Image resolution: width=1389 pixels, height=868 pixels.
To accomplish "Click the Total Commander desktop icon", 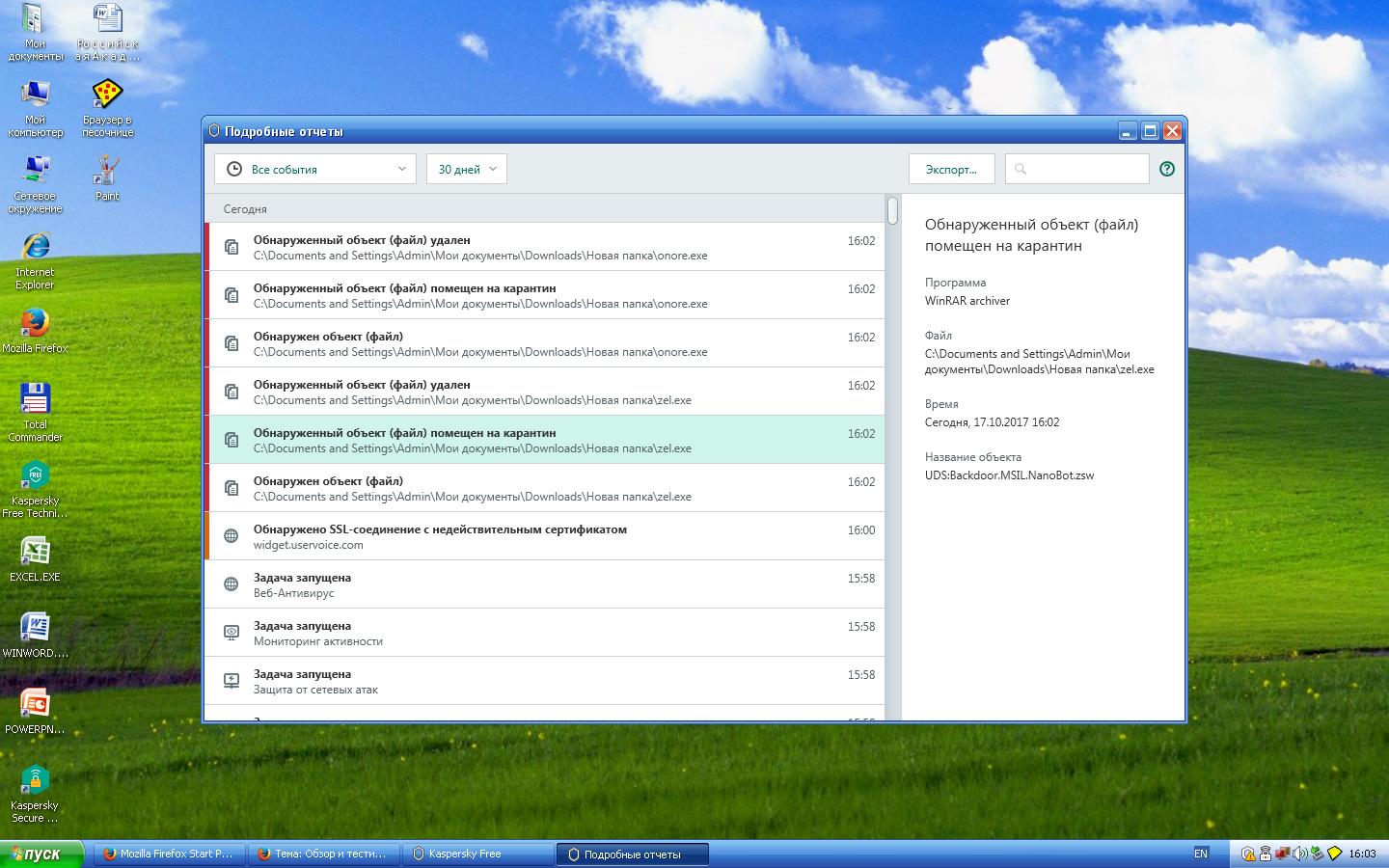I will tap(36, 400).
